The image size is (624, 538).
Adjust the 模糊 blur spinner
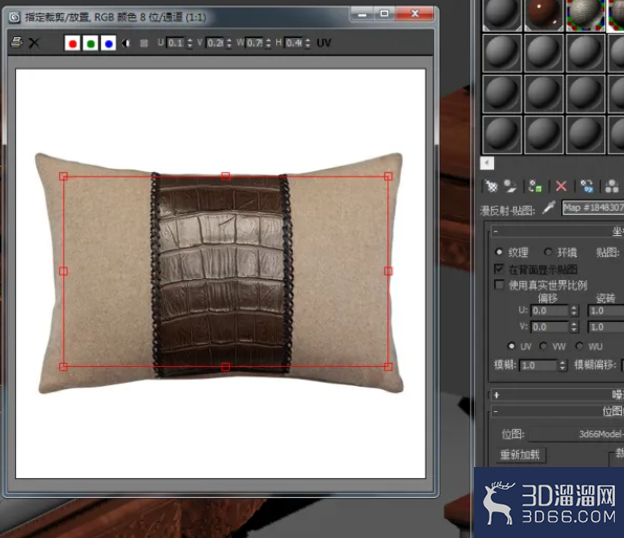[562, 365]
